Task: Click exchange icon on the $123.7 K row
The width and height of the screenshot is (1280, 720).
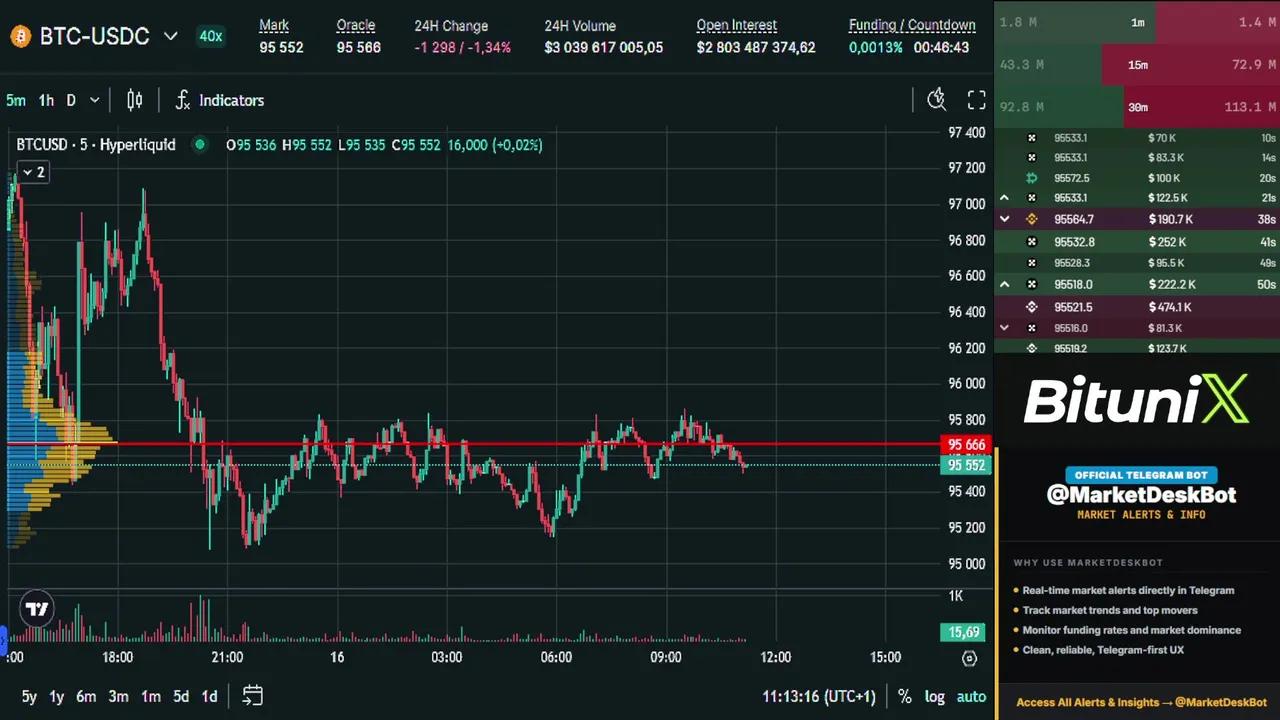Action: pyautogui.click(x=1032, y=348)
